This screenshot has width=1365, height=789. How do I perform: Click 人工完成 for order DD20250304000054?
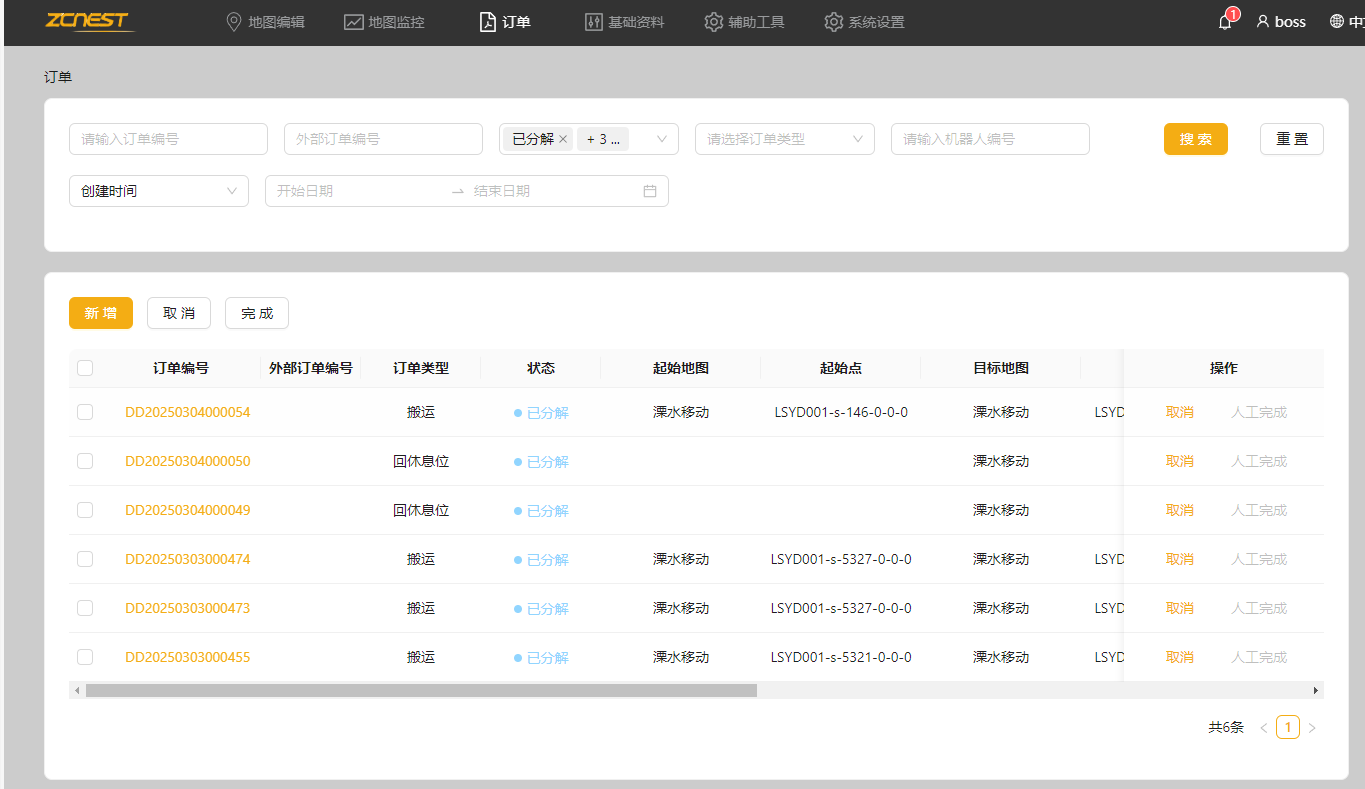click(x=1259, y=412)
